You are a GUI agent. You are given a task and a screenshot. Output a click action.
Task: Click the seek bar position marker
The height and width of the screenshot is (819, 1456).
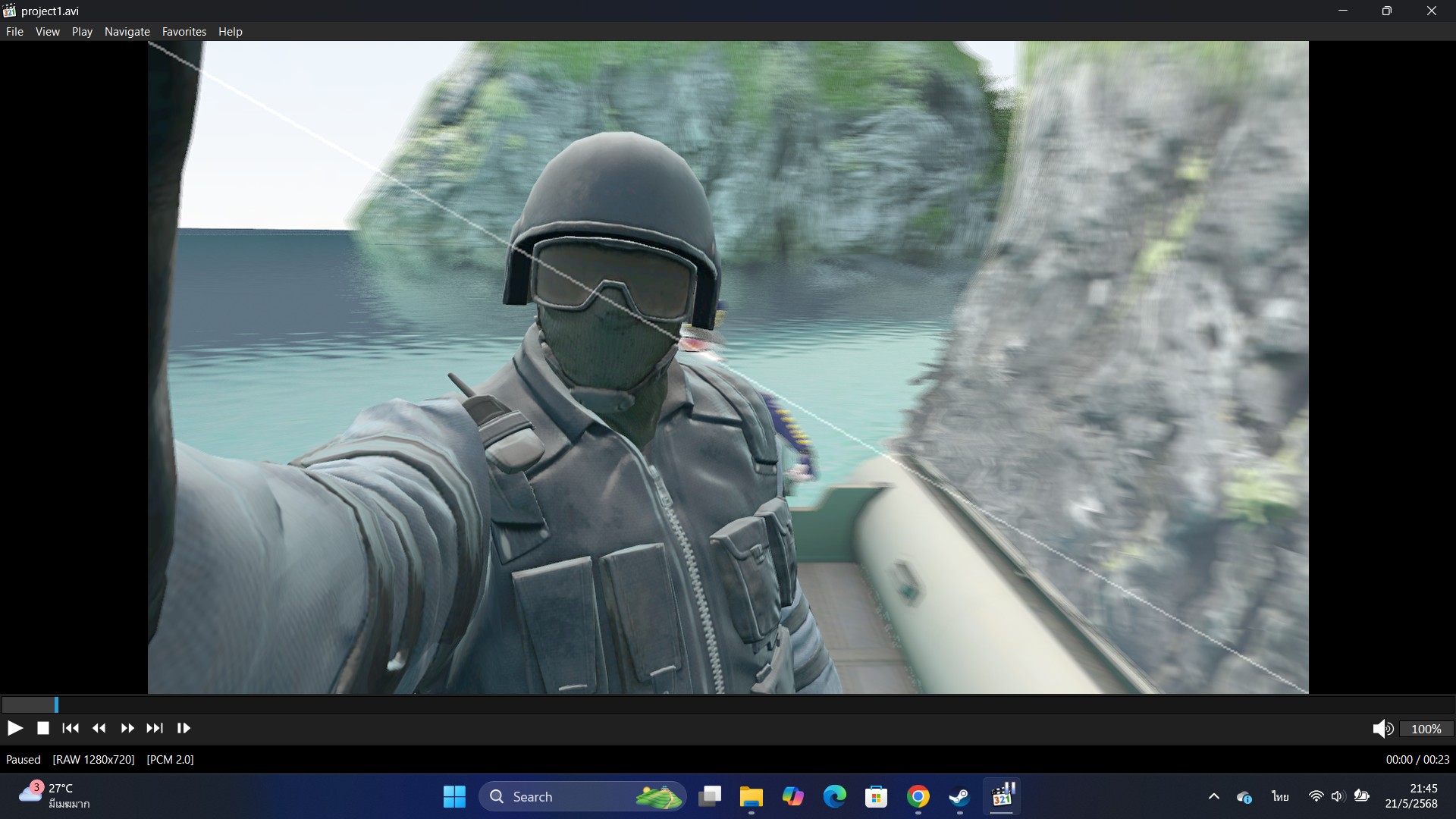(56, 704)
